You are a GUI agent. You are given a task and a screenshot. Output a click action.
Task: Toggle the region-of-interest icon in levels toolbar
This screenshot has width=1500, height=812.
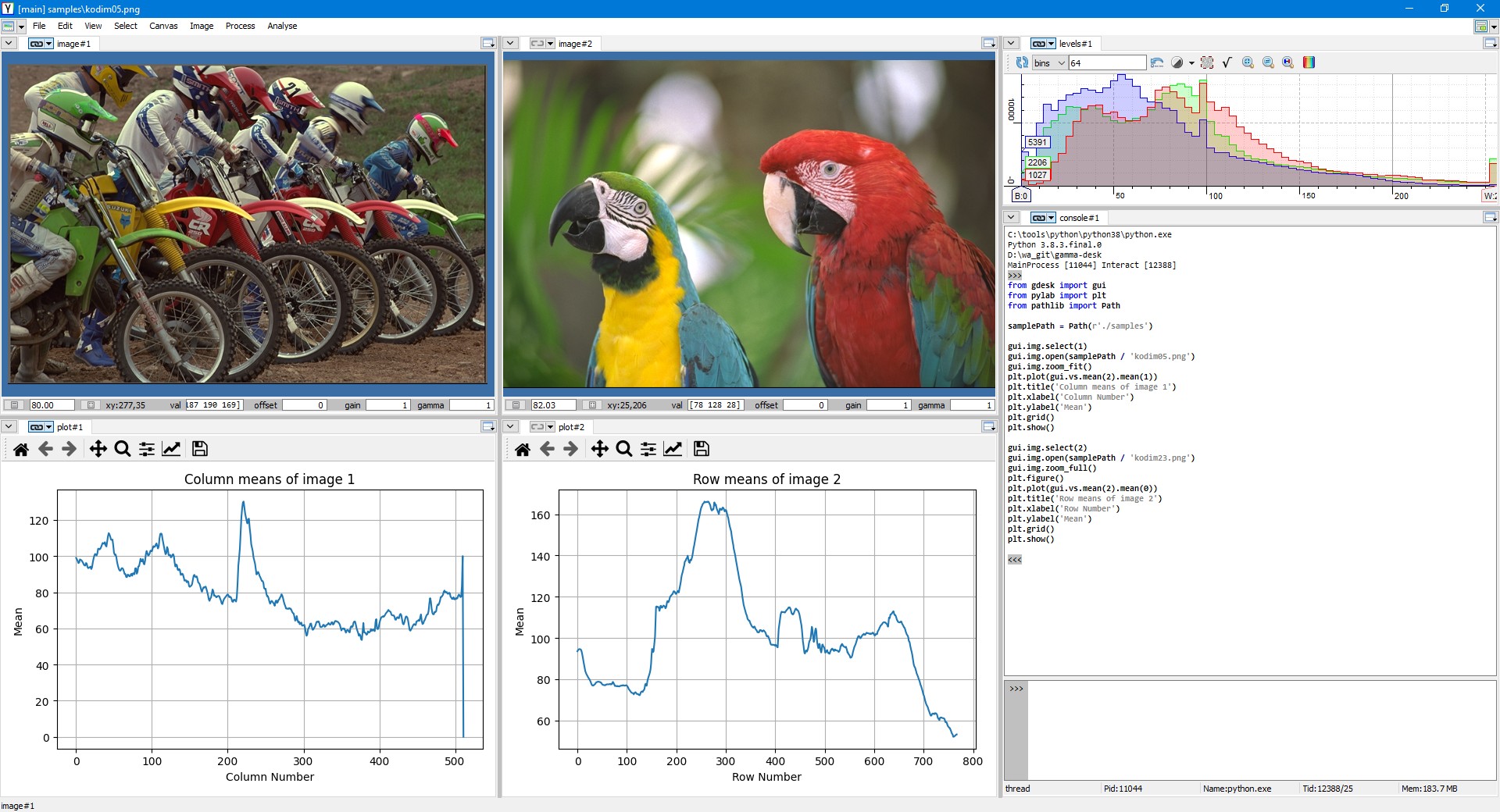[1207, 62]
